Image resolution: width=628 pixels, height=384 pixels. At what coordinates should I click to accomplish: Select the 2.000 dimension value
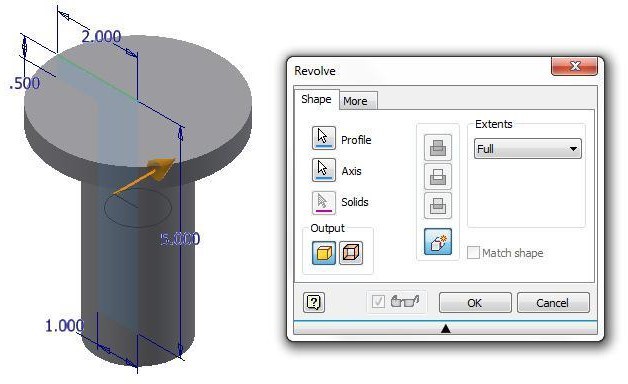pyautogui.click(x=101, y=37)
